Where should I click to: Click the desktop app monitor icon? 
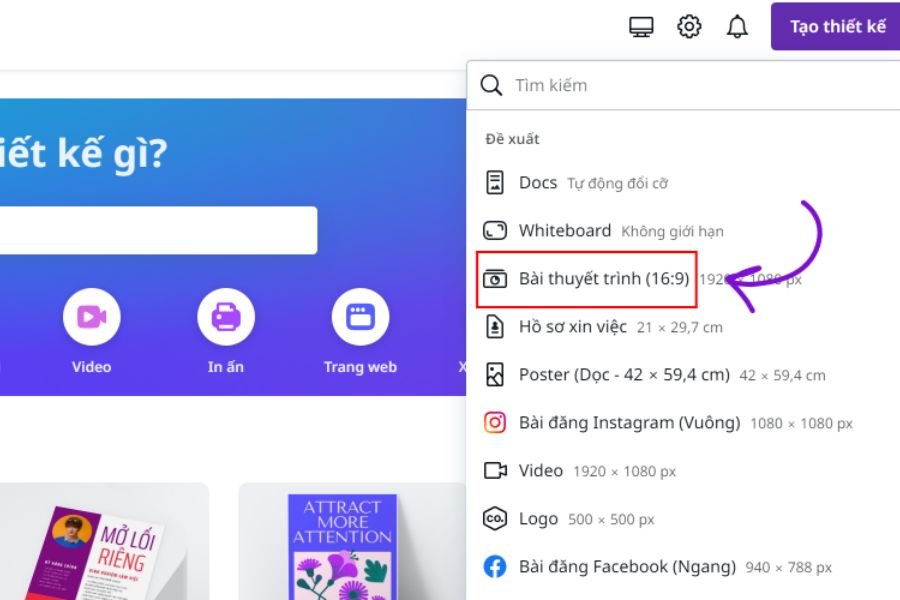(x=641, y=27)
